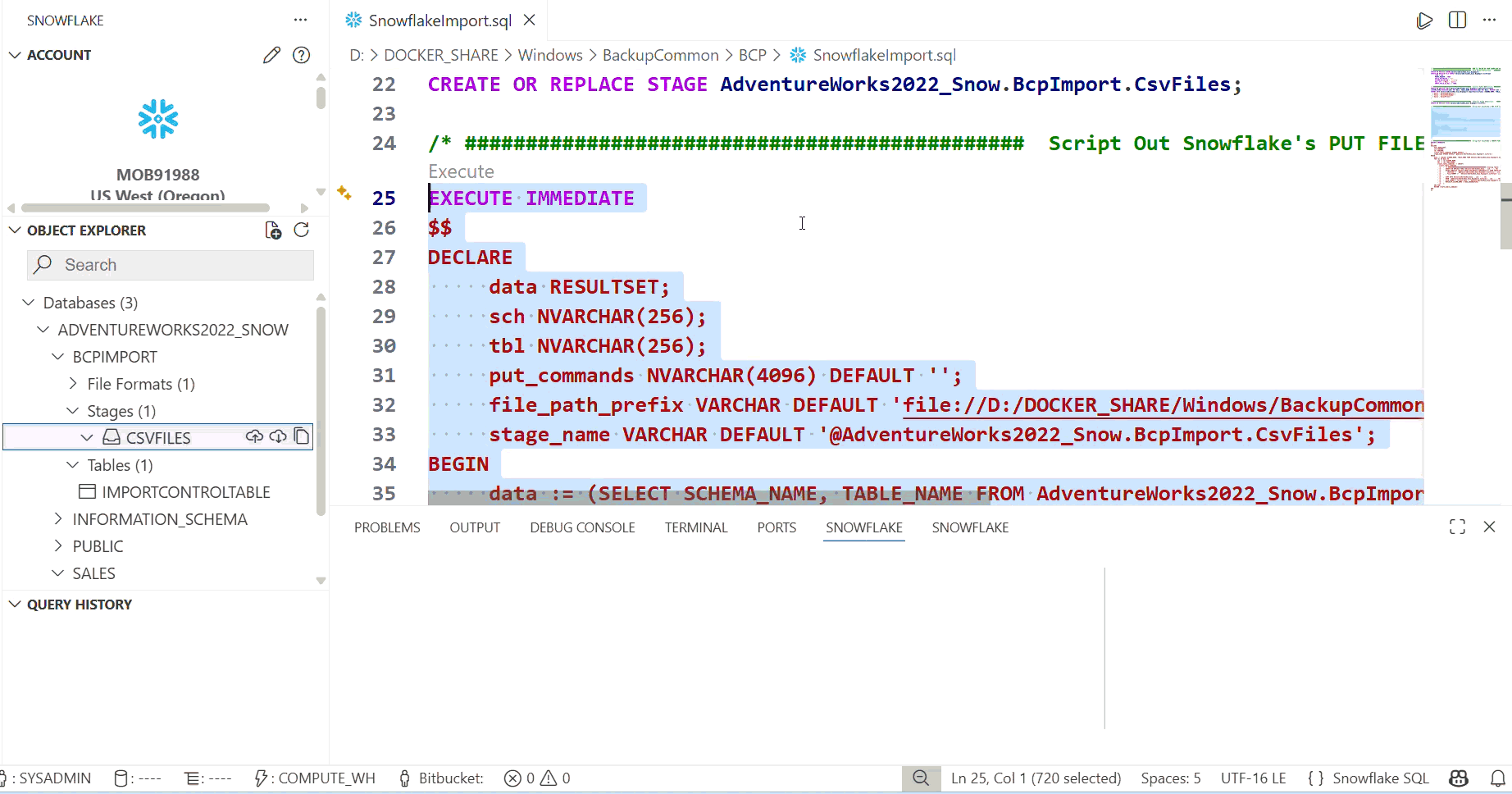Run the SQL file with the play button
The width and height of the screenshot is (1512, 794).
(x=1425, y=21)
